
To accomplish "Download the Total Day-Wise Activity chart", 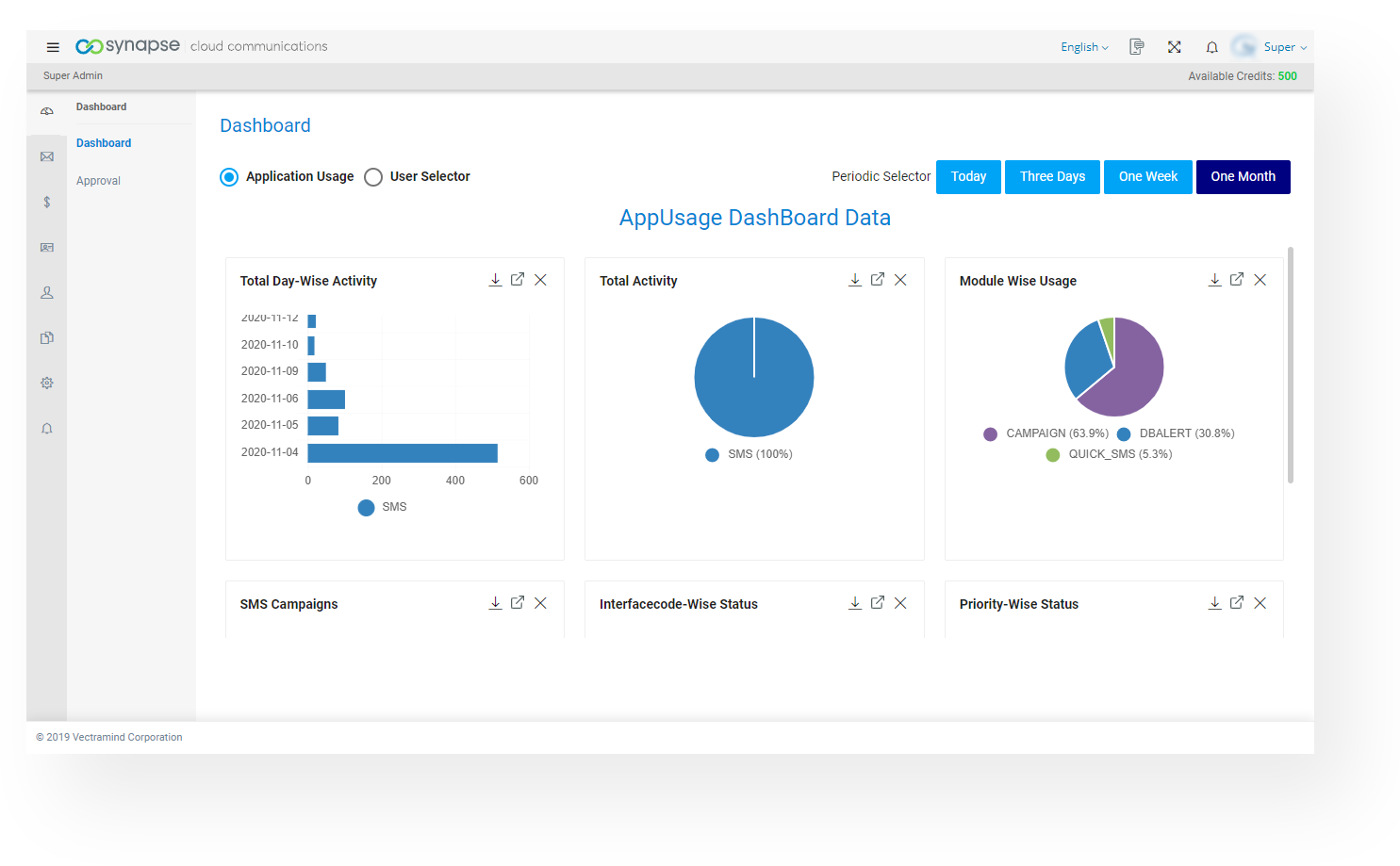I will (495, 280).
